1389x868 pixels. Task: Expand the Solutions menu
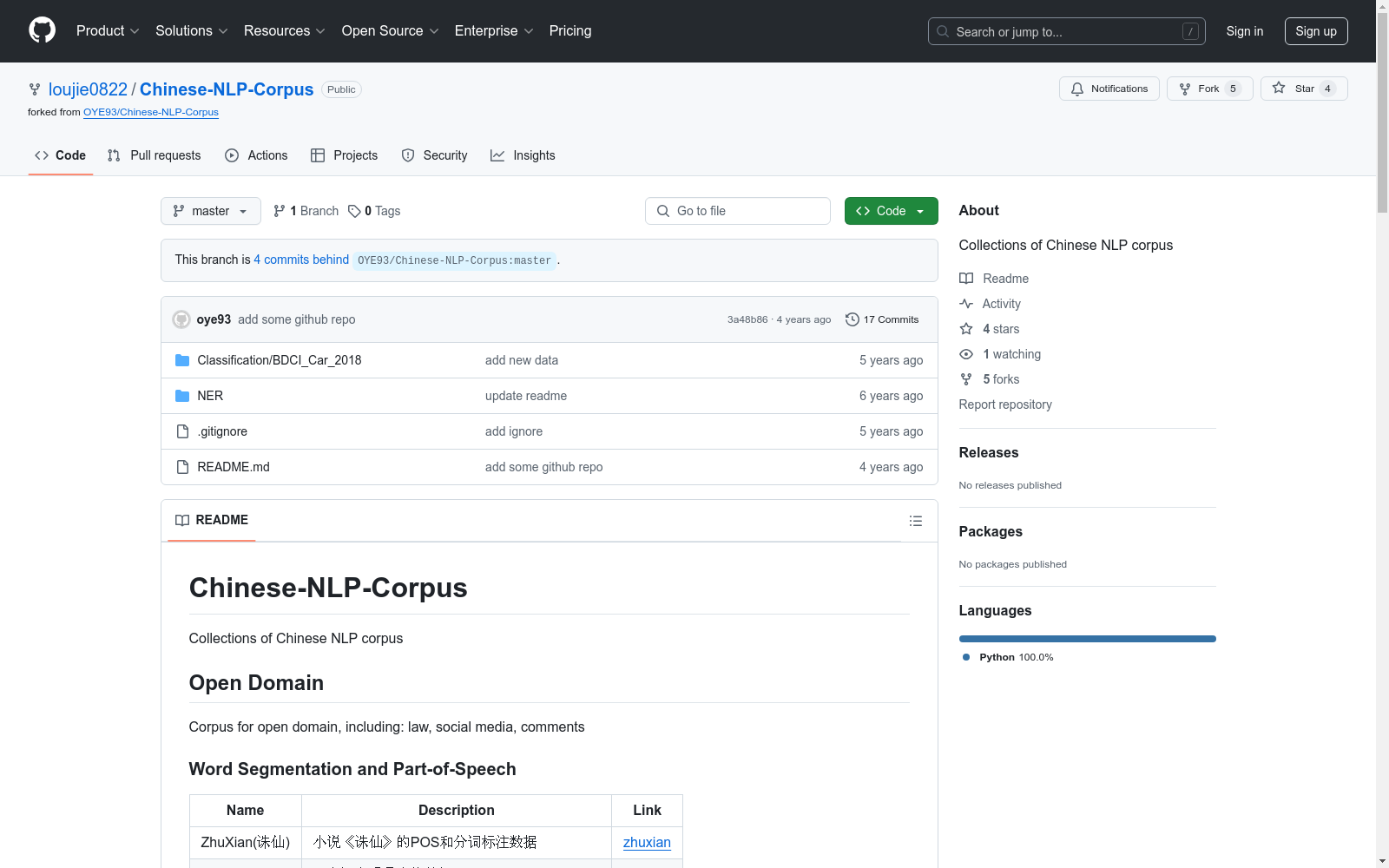coord(192,31)
